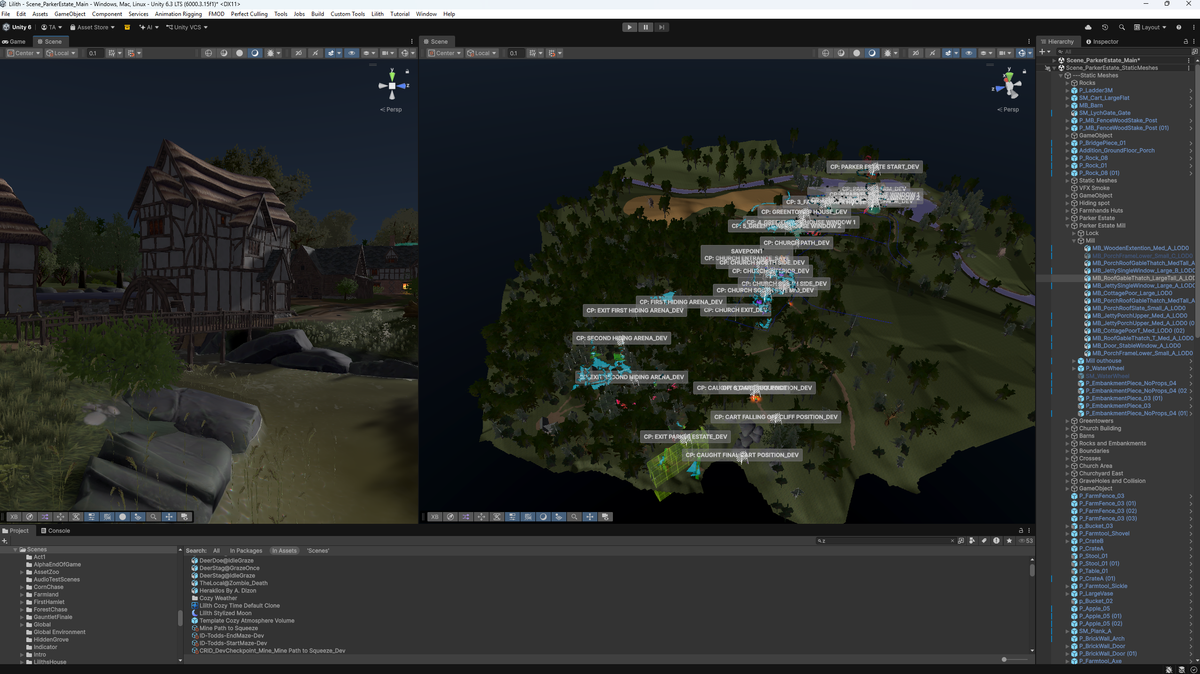Screen dimensions: 1200x674
Task: Open the File menu
Action: (7, 14)
